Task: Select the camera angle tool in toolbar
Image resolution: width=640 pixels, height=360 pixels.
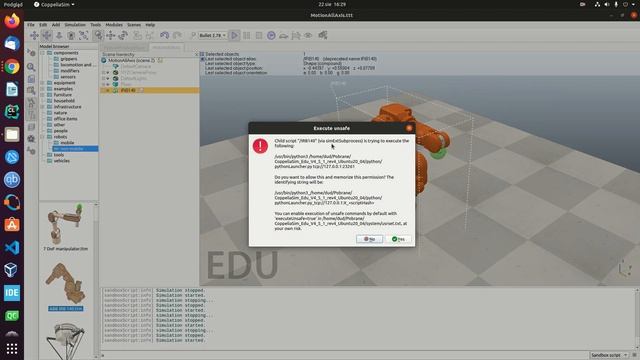Action: pyautogui.click(x=71, y=36)
